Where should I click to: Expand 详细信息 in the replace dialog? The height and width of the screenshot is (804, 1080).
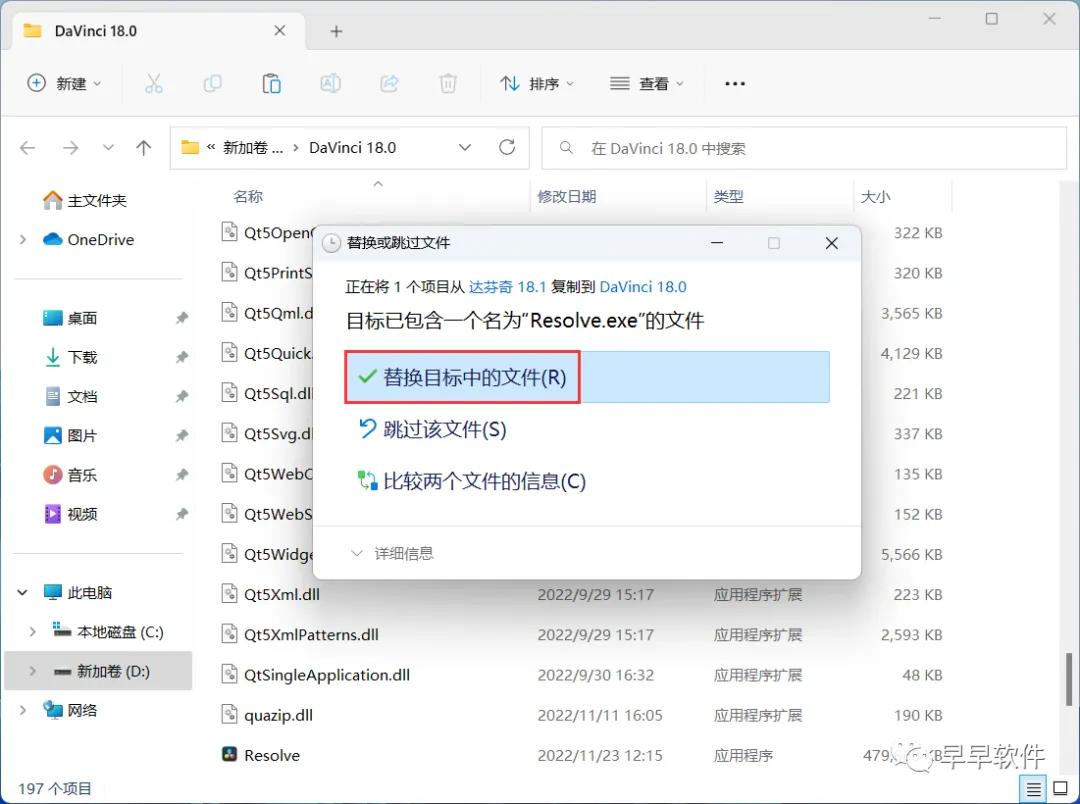(393, 553)
